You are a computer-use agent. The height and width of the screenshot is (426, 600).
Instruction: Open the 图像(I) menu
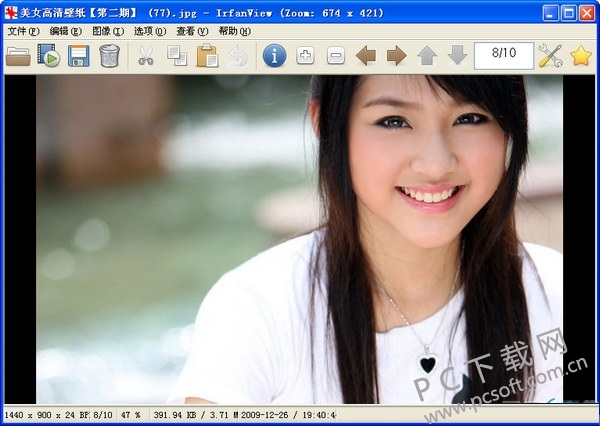[x=108, y=31]
